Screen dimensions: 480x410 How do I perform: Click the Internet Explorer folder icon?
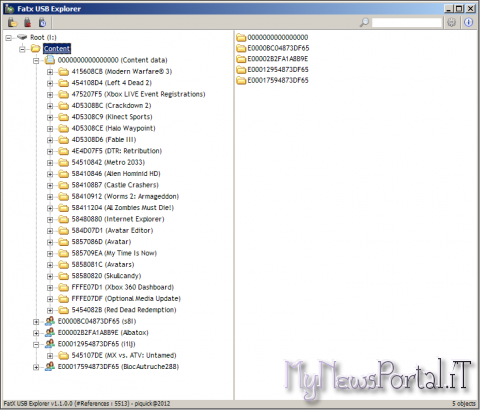coord(63,219)
